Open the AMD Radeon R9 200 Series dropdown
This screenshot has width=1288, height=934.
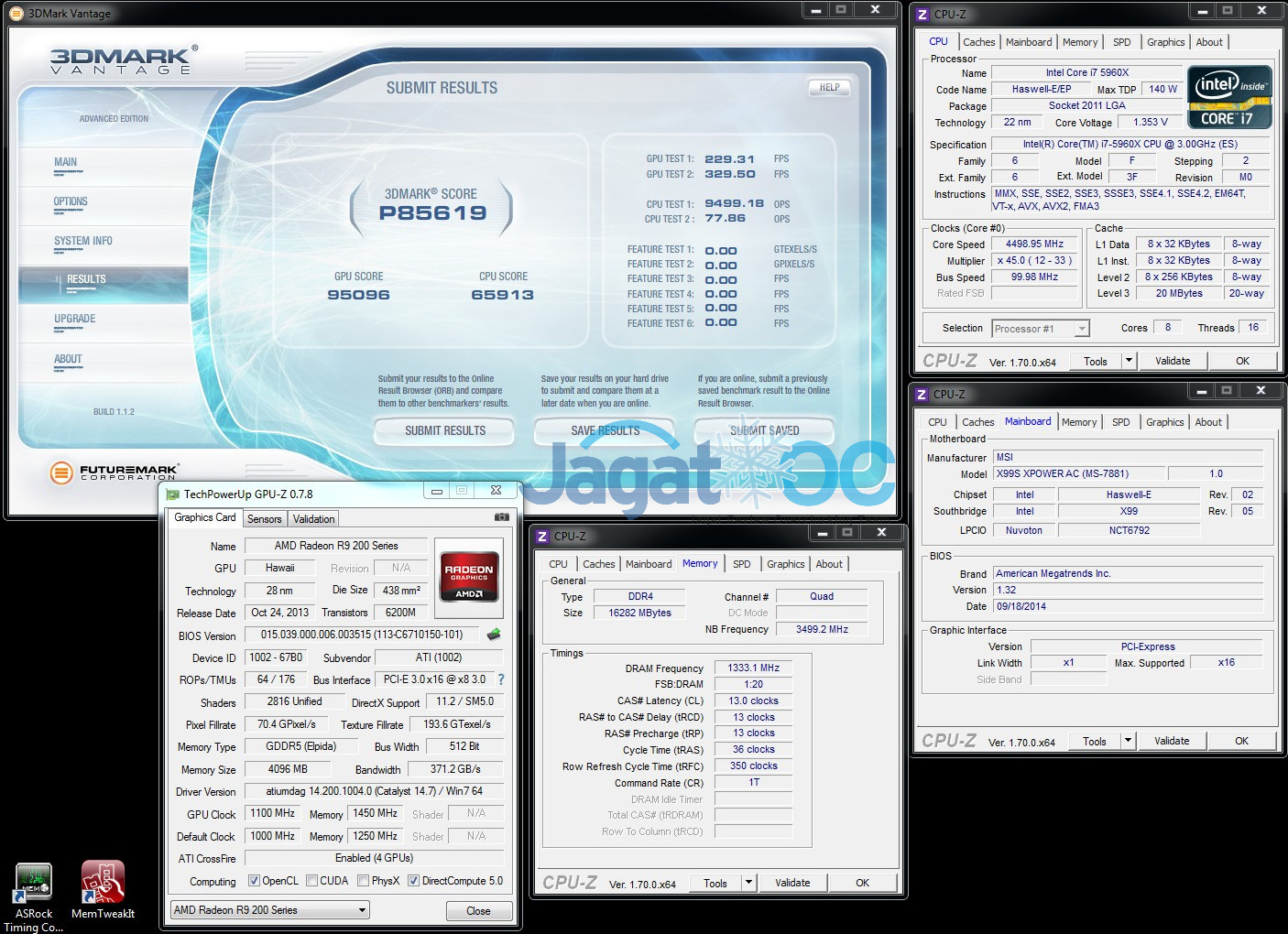tap(269, 910)
